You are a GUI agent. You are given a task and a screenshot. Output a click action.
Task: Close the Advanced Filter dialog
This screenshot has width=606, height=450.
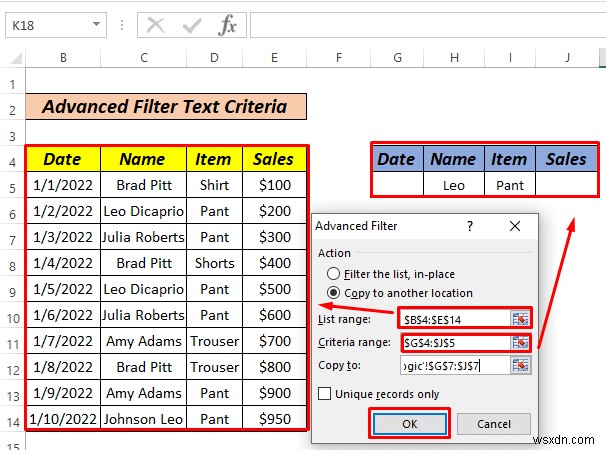(x=515, y=226)
